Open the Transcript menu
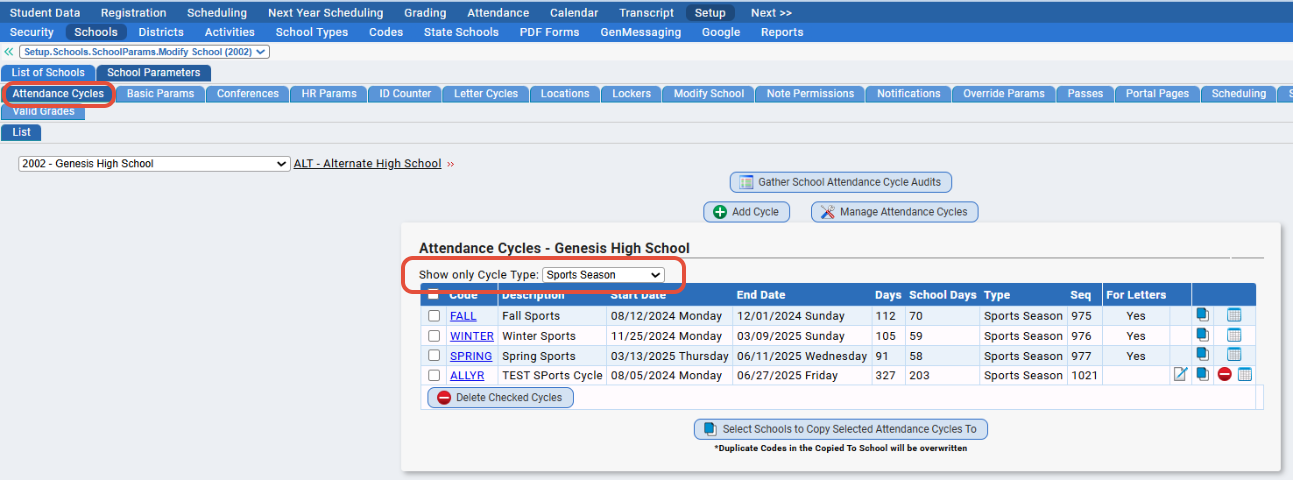This screenshot has height=480, width=1293. coord(646,13)
